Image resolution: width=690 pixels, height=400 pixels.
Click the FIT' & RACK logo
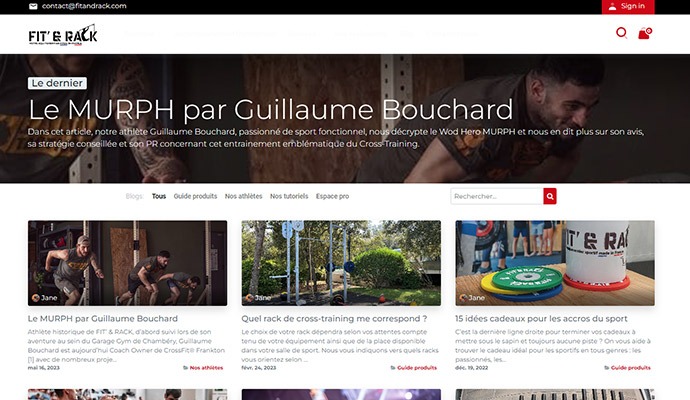pyautogui.click(x=63, y=35)
